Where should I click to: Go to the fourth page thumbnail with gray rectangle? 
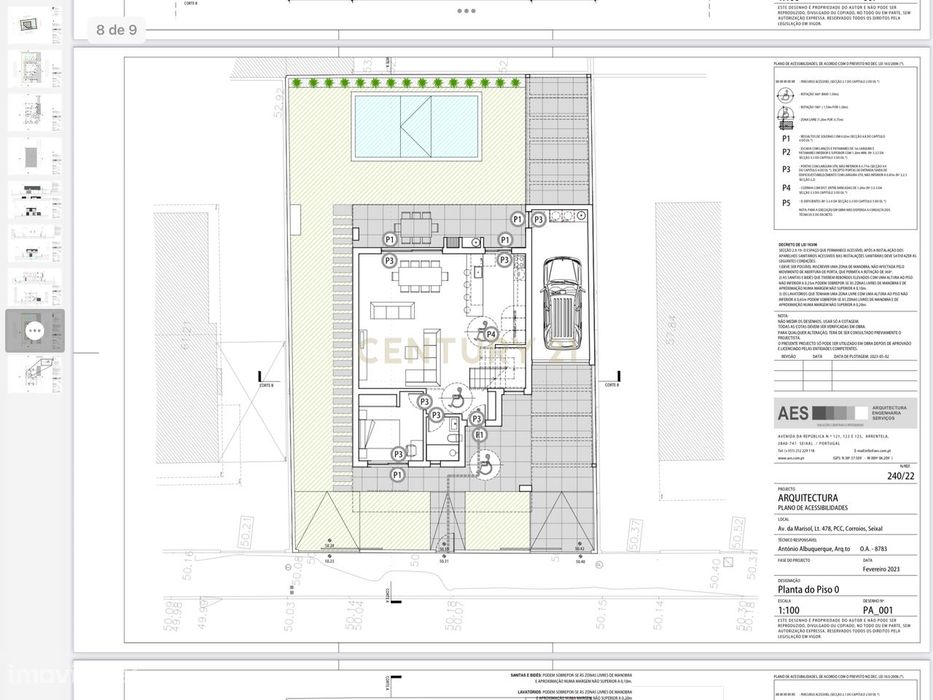tap(35, 157)
